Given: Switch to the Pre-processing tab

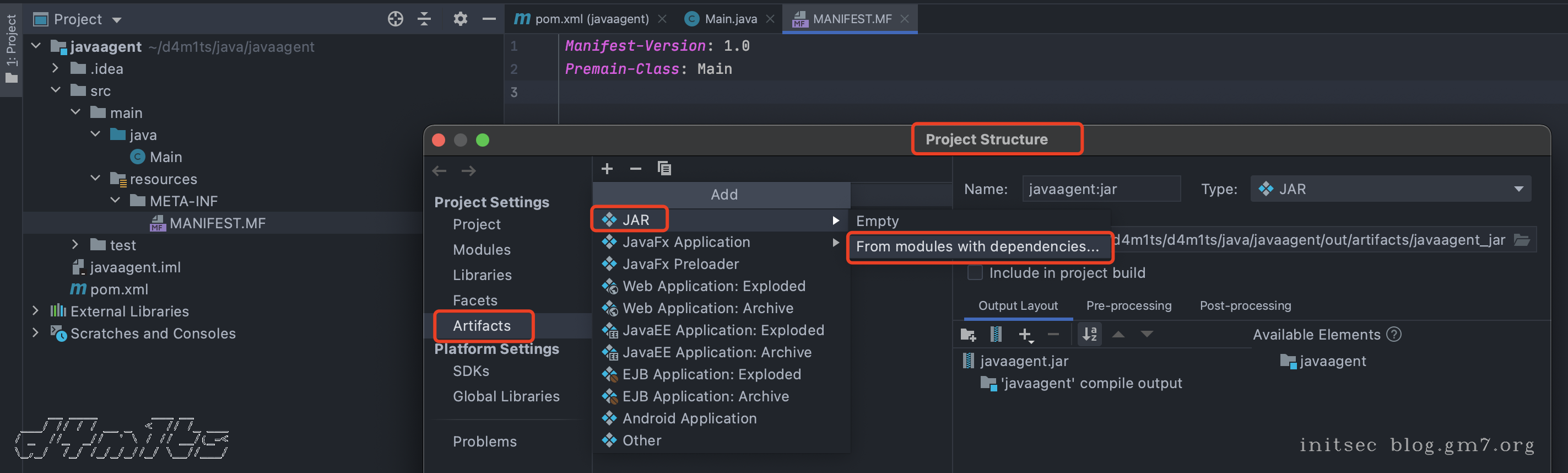Looking at the screenshot, I should [1128, 305].
